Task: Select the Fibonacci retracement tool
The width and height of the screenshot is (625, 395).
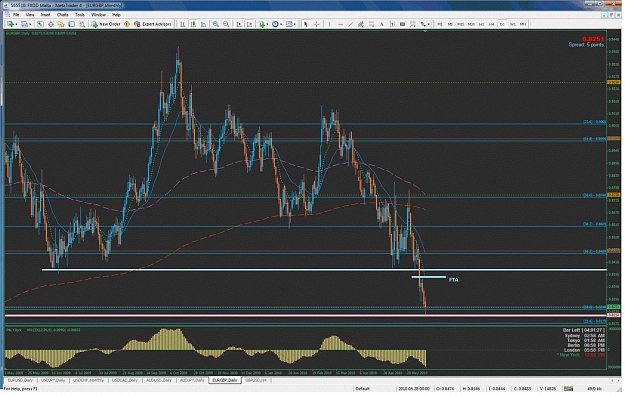Action: [371, 24]
